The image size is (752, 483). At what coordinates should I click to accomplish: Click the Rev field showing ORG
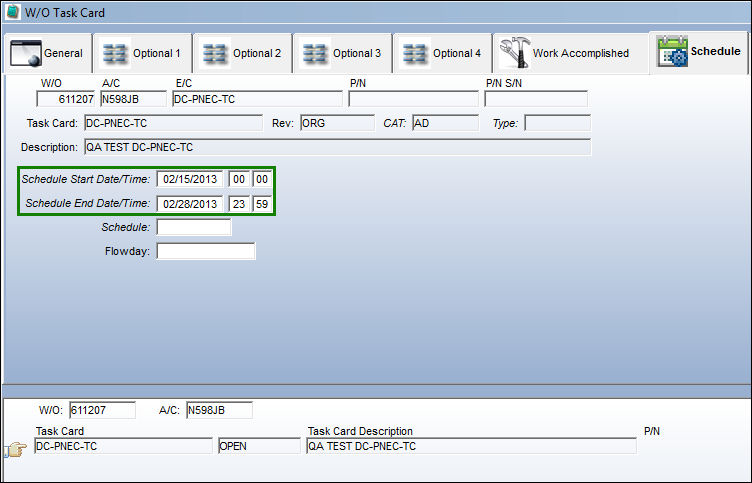(x=337, y=123)
